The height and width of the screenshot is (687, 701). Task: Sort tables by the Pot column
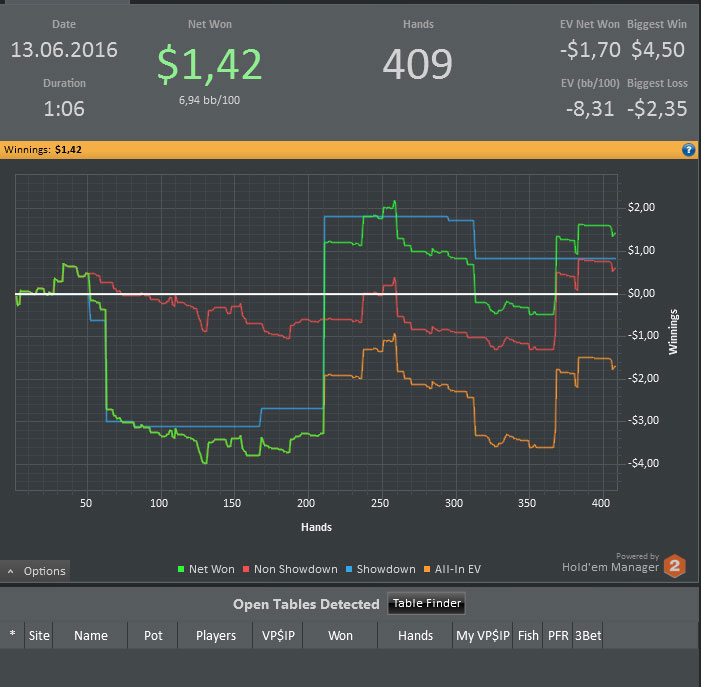tap(153, 635)
